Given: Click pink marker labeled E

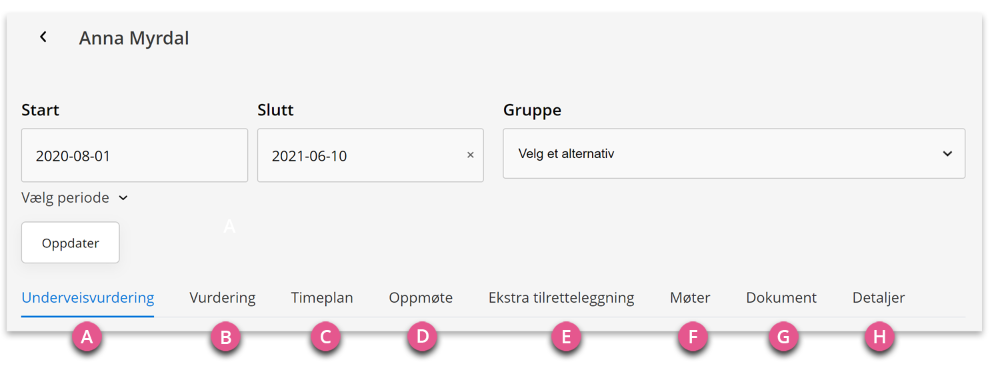Looking at the screenshot, I should point(566,338).
